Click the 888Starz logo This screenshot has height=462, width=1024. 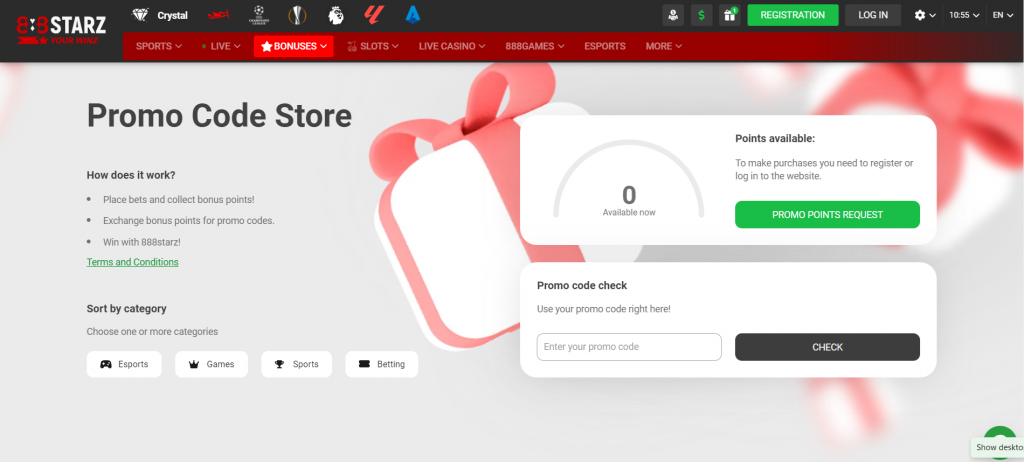point(61,30)
